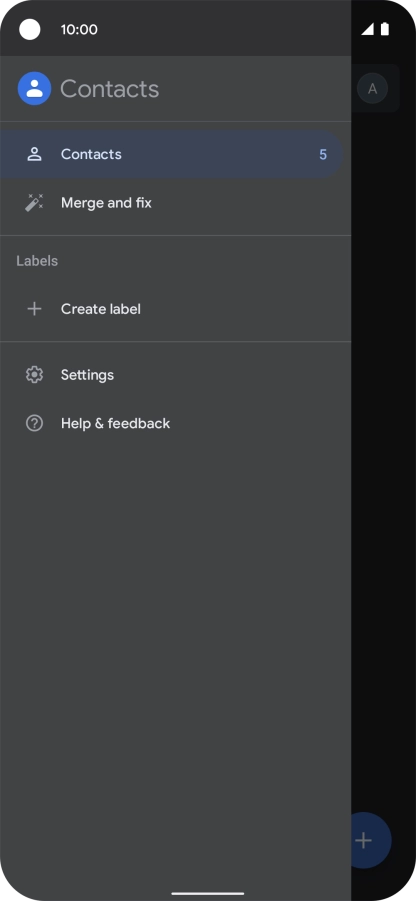Select the person icon beside Contacts
Viewport: 416px width, 901px height.
coord(34,154)
